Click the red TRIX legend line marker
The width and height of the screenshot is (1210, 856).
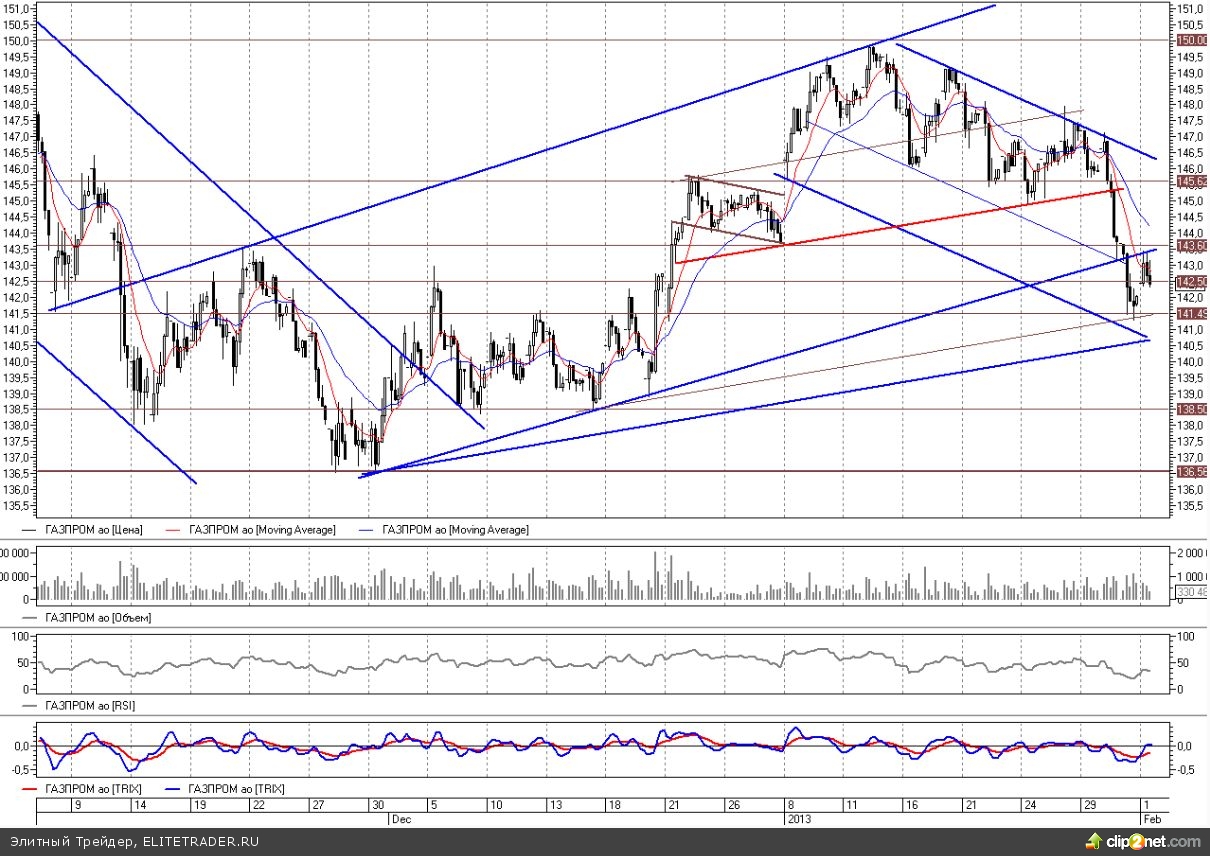(27, 789)
